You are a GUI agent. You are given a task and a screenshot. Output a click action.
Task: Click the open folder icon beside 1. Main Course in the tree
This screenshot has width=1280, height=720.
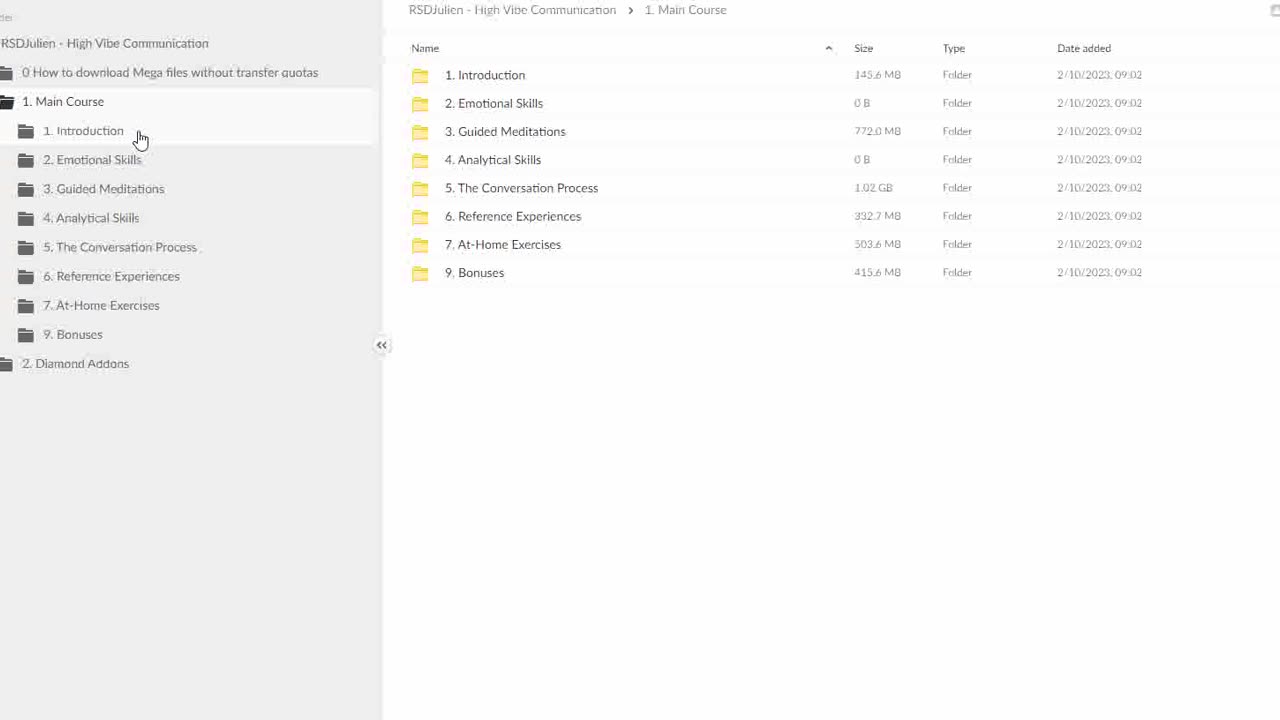[6, 102]
